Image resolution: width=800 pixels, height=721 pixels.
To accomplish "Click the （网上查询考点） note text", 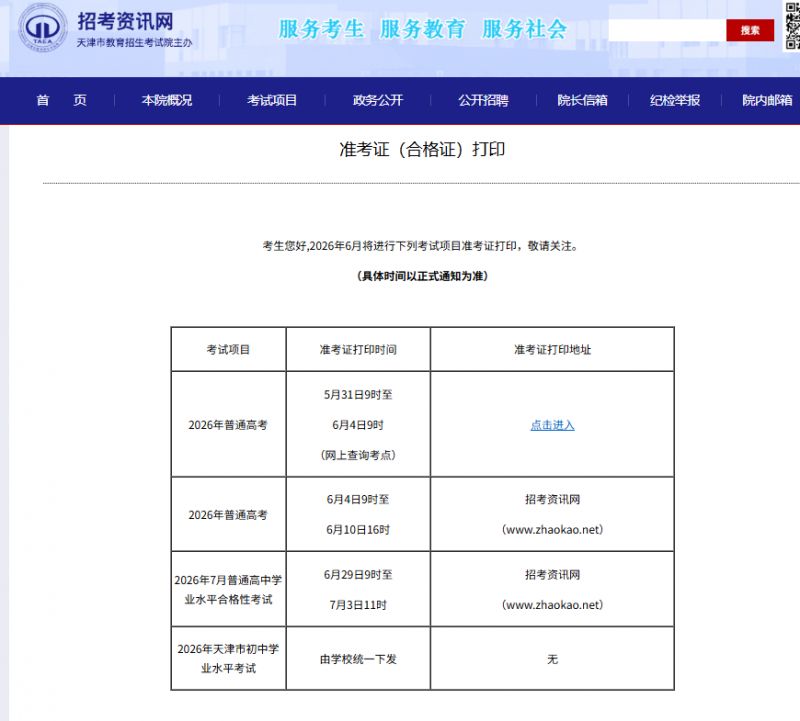I will click(x=358, y=455).
